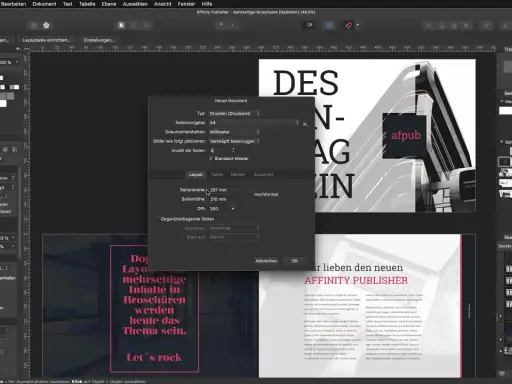
Task: Open the Dokument menu
Action: pyautogui.click(x=44, y=4)
